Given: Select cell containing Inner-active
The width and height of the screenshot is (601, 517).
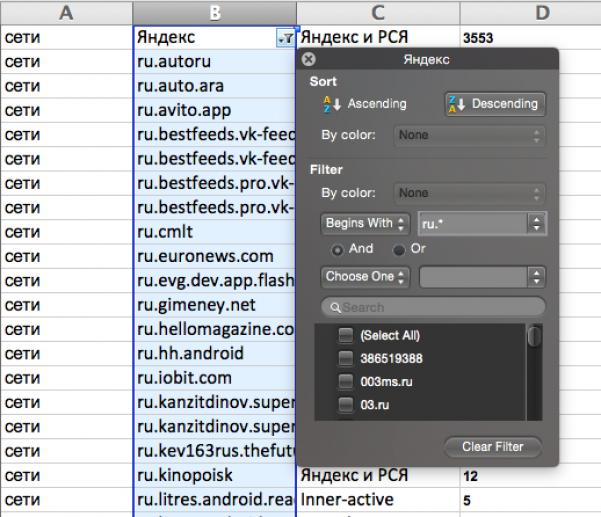Looking at the screenshot, I should (x=378, y=499).
